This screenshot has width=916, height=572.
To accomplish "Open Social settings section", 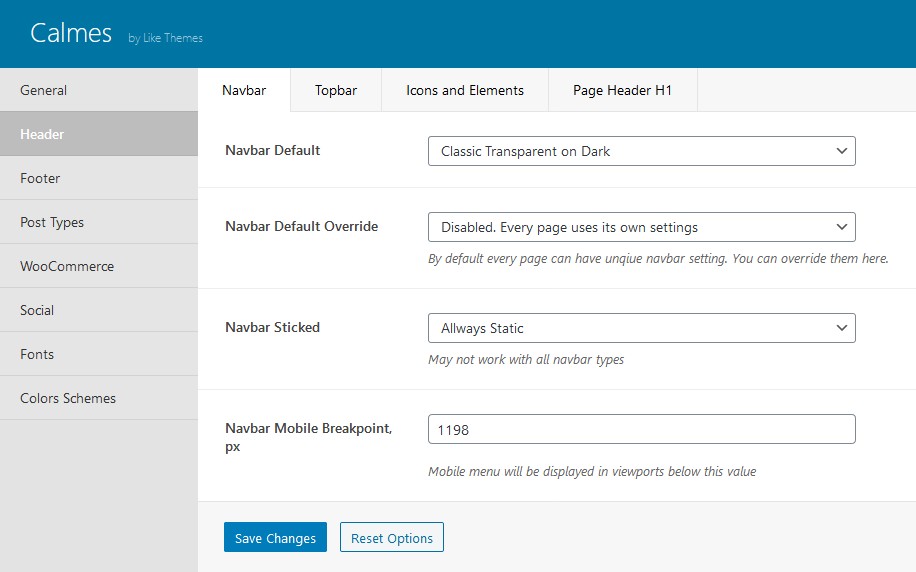I will pos(99,310).
